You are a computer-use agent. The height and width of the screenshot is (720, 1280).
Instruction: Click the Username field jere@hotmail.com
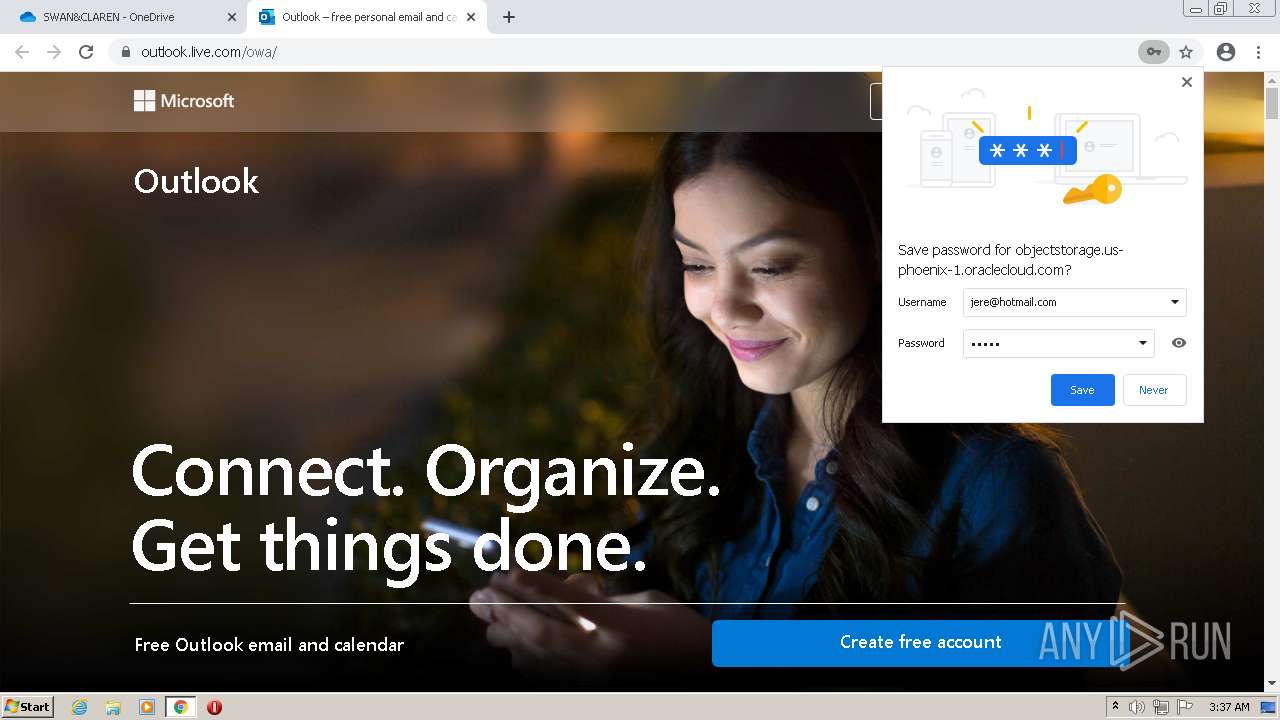tap(1075, 302)
